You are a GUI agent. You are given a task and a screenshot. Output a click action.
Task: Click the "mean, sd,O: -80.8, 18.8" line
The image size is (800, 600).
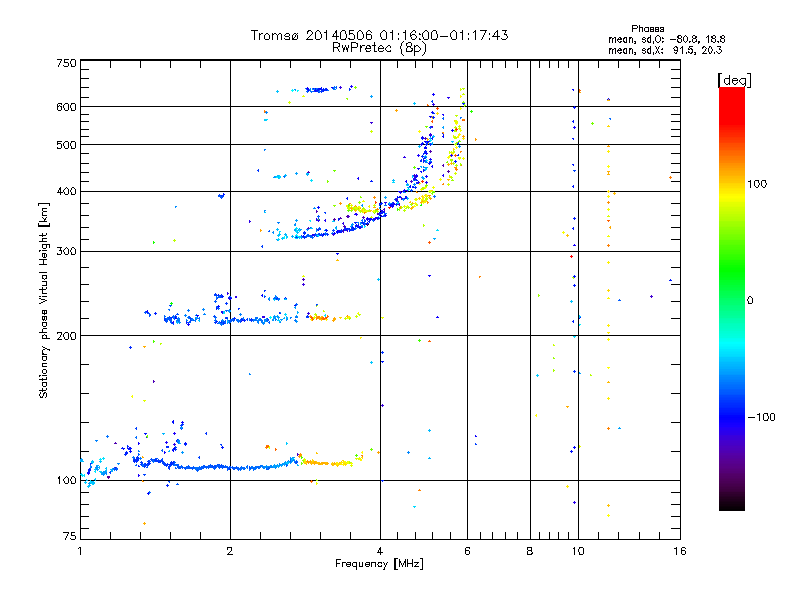point(666,39)
